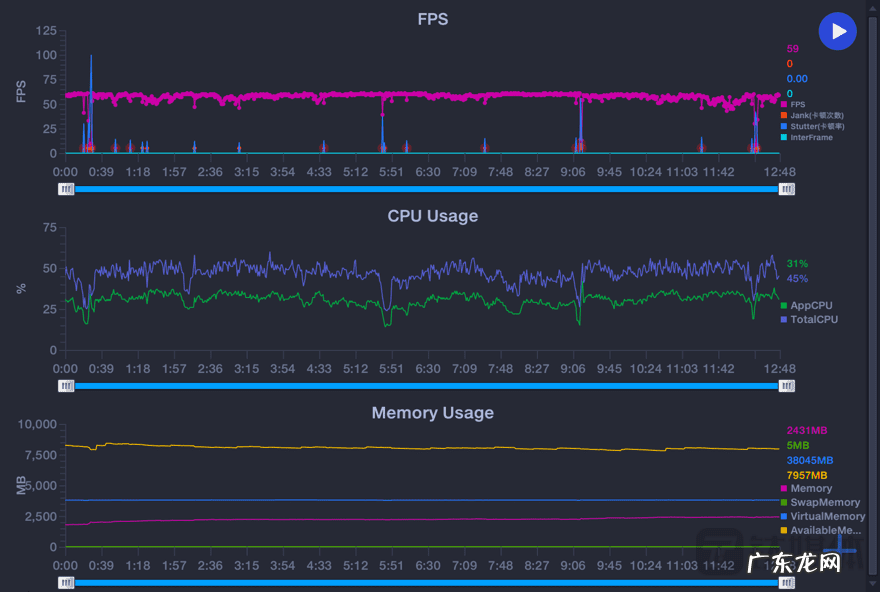Click the 6:30 label on CPU time axis

point(428,369)
